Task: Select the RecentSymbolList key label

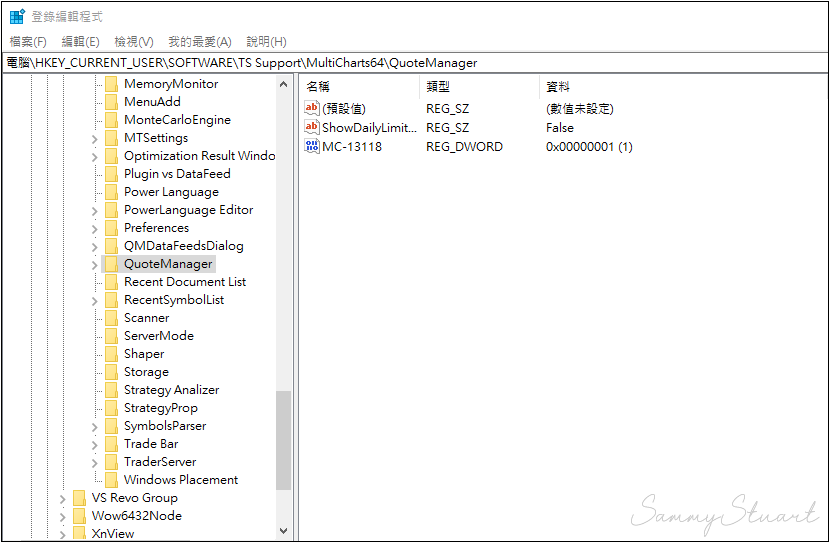Action: click(x=174, y=300)
